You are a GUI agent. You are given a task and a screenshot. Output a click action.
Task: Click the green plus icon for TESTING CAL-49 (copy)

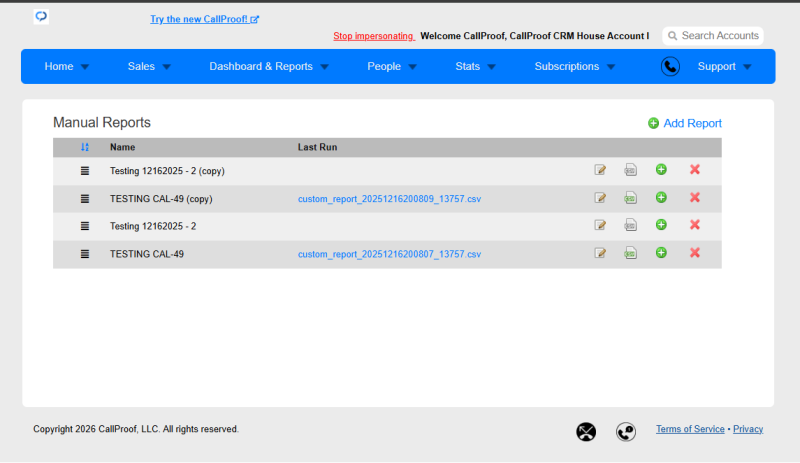pyautogui.click(x=661, y=197)
